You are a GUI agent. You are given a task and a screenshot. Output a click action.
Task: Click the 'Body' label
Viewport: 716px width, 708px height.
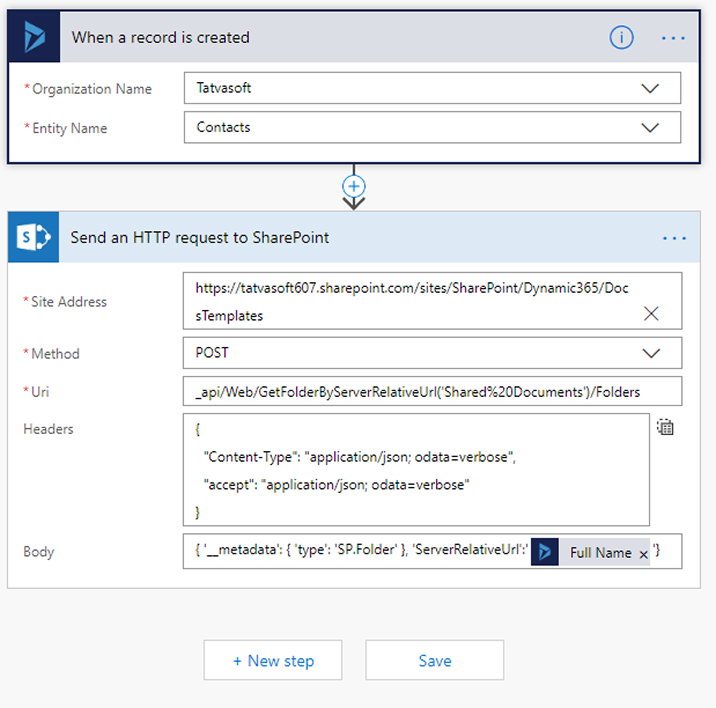[39, 552]
